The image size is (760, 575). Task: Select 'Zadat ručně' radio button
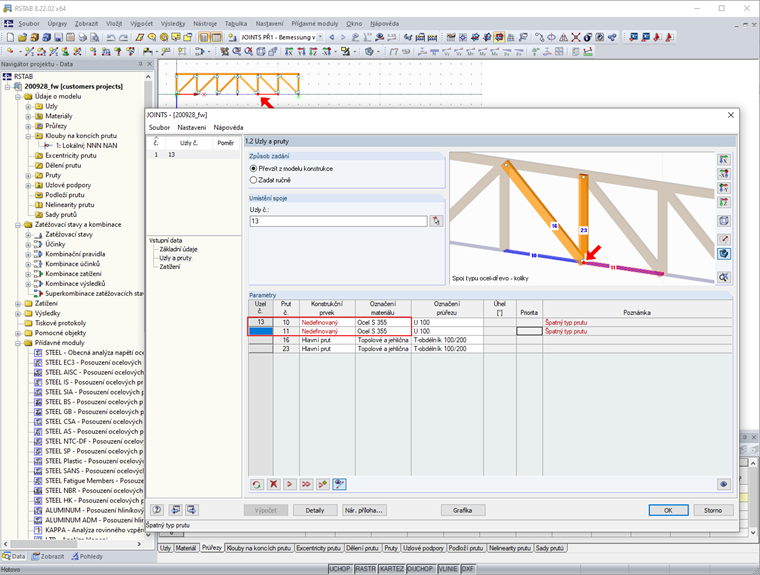(253, 180)
